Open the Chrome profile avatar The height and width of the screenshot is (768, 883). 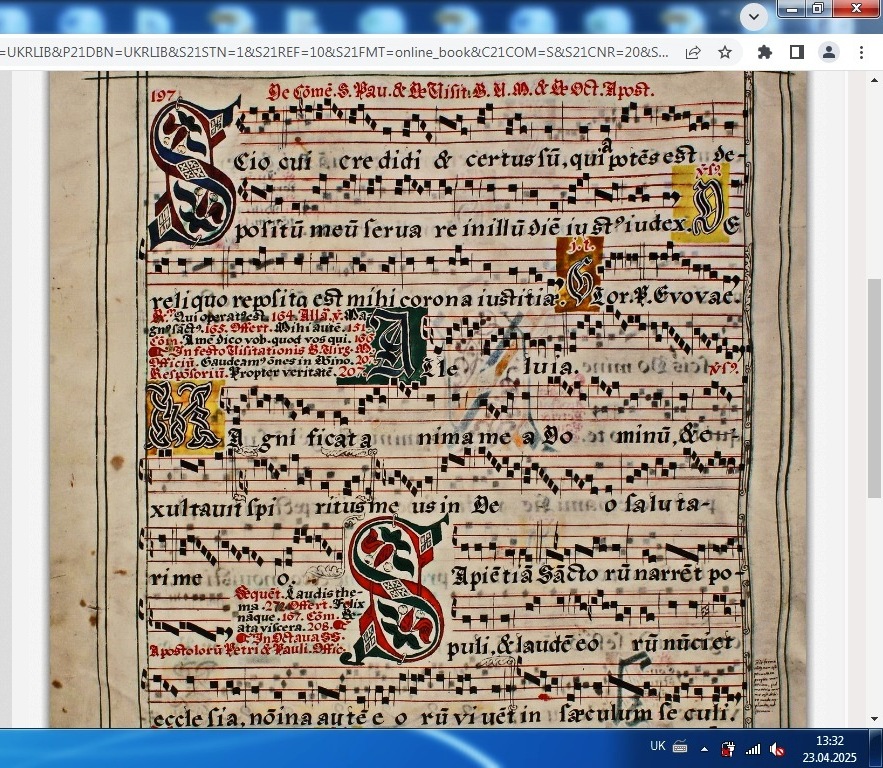[x=829, y=52]
